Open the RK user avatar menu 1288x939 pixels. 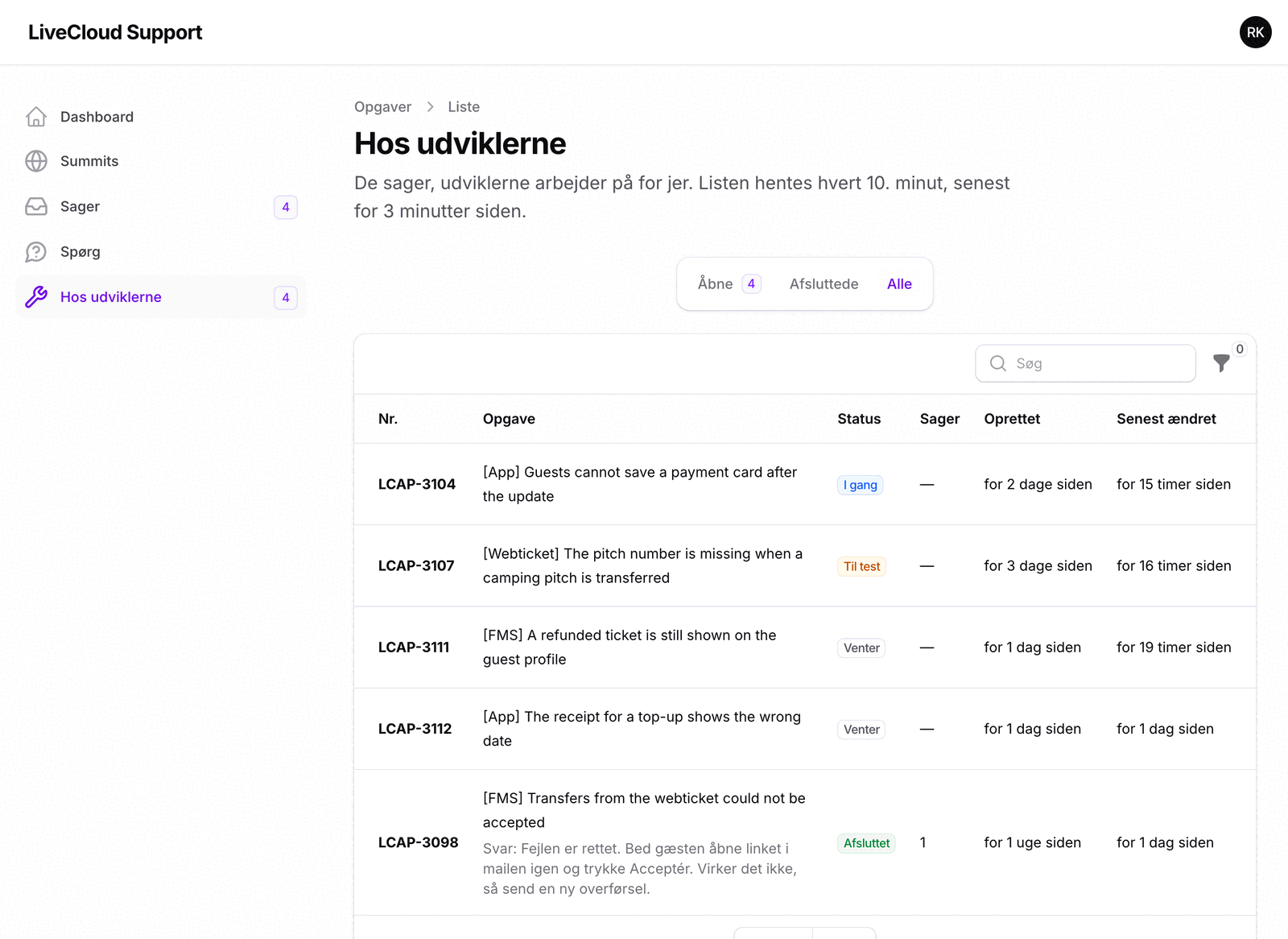pos(1255,32)
